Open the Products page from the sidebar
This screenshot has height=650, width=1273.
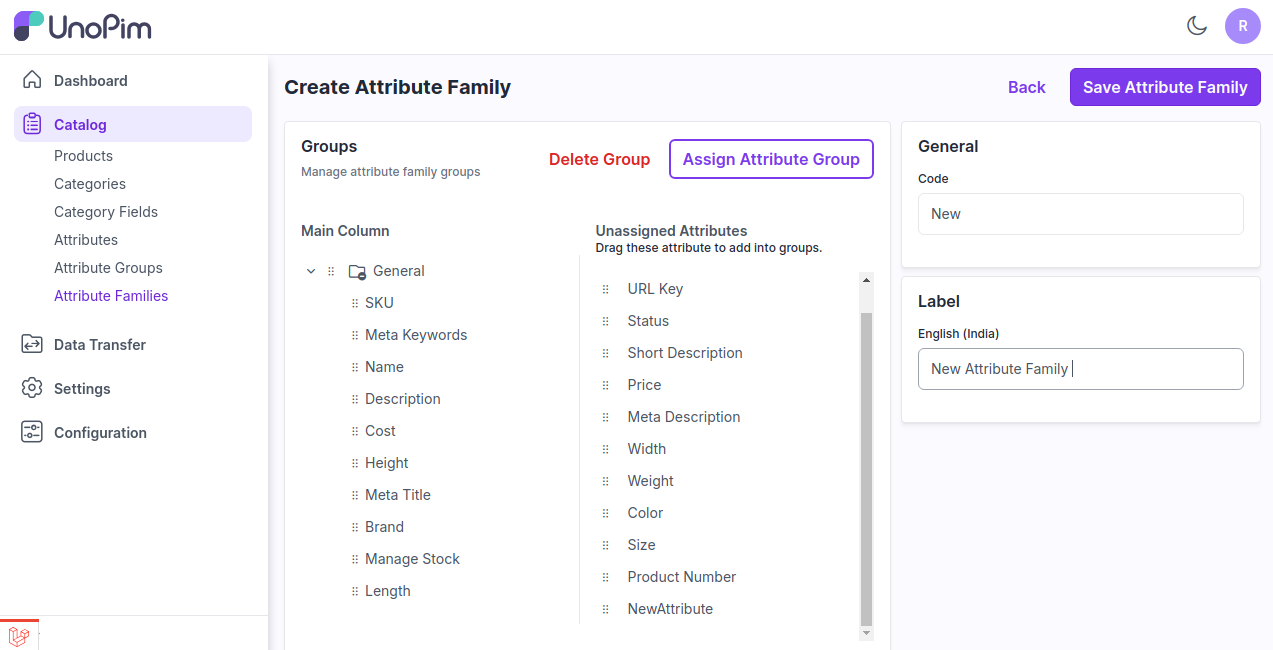coord(83,155)
